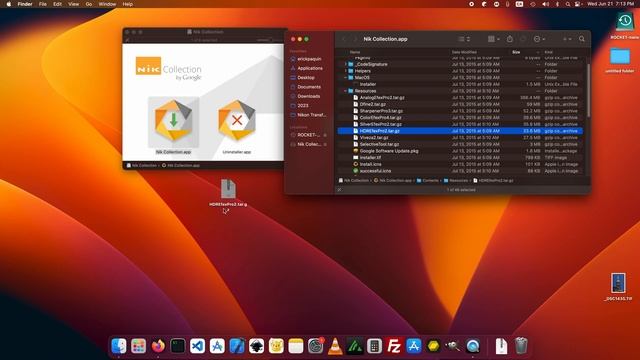Eject the ROCKET volume in sidebar
Screen dimensions: 640x360
(325, 135)
